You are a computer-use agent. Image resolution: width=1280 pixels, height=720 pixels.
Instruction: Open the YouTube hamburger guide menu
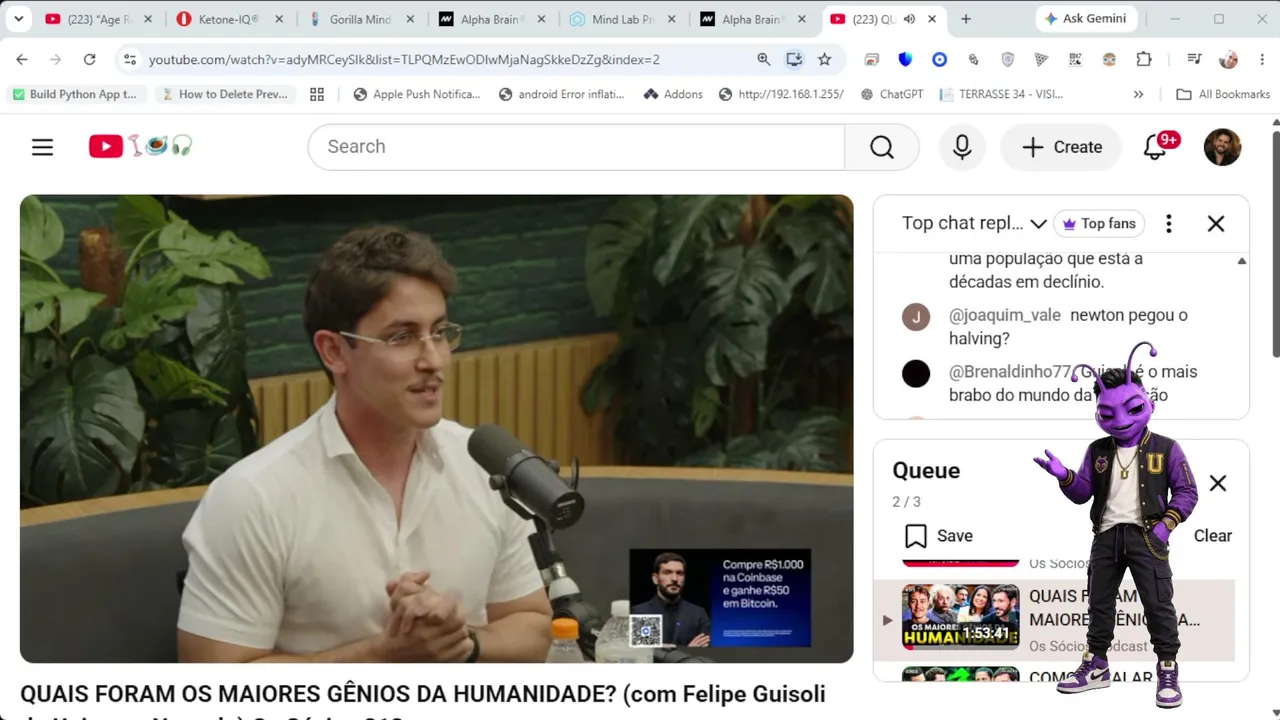(x=42, y=147)
